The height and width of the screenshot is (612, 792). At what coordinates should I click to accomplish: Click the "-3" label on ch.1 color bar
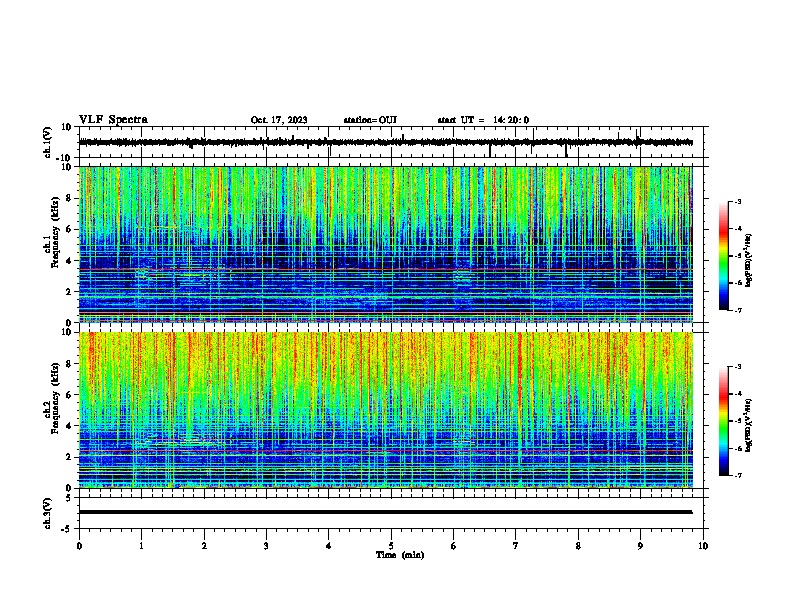[737, 201]
